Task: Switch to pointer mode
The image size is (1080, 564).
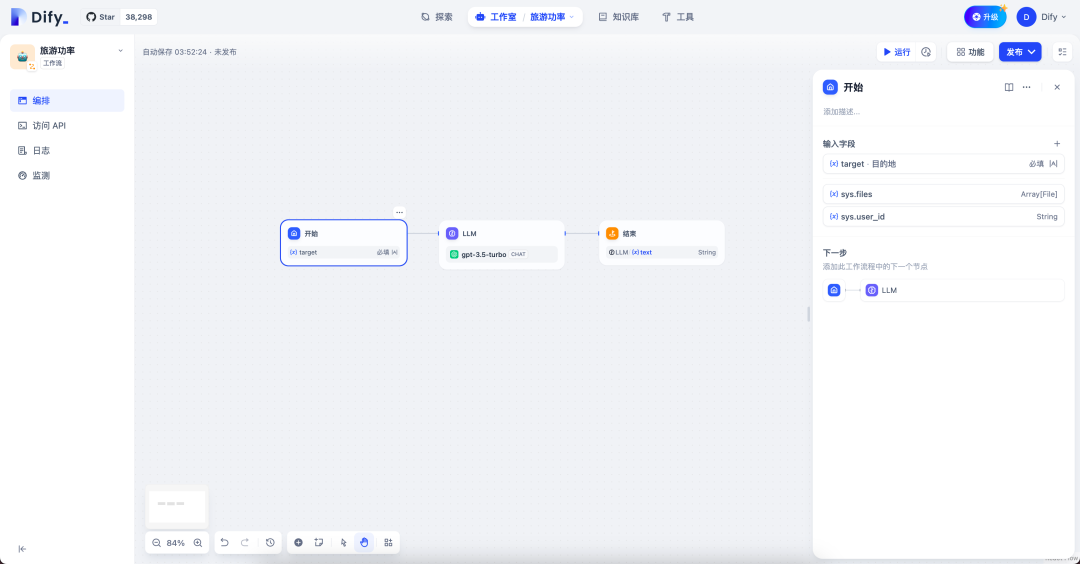Action: pos(344,543)
